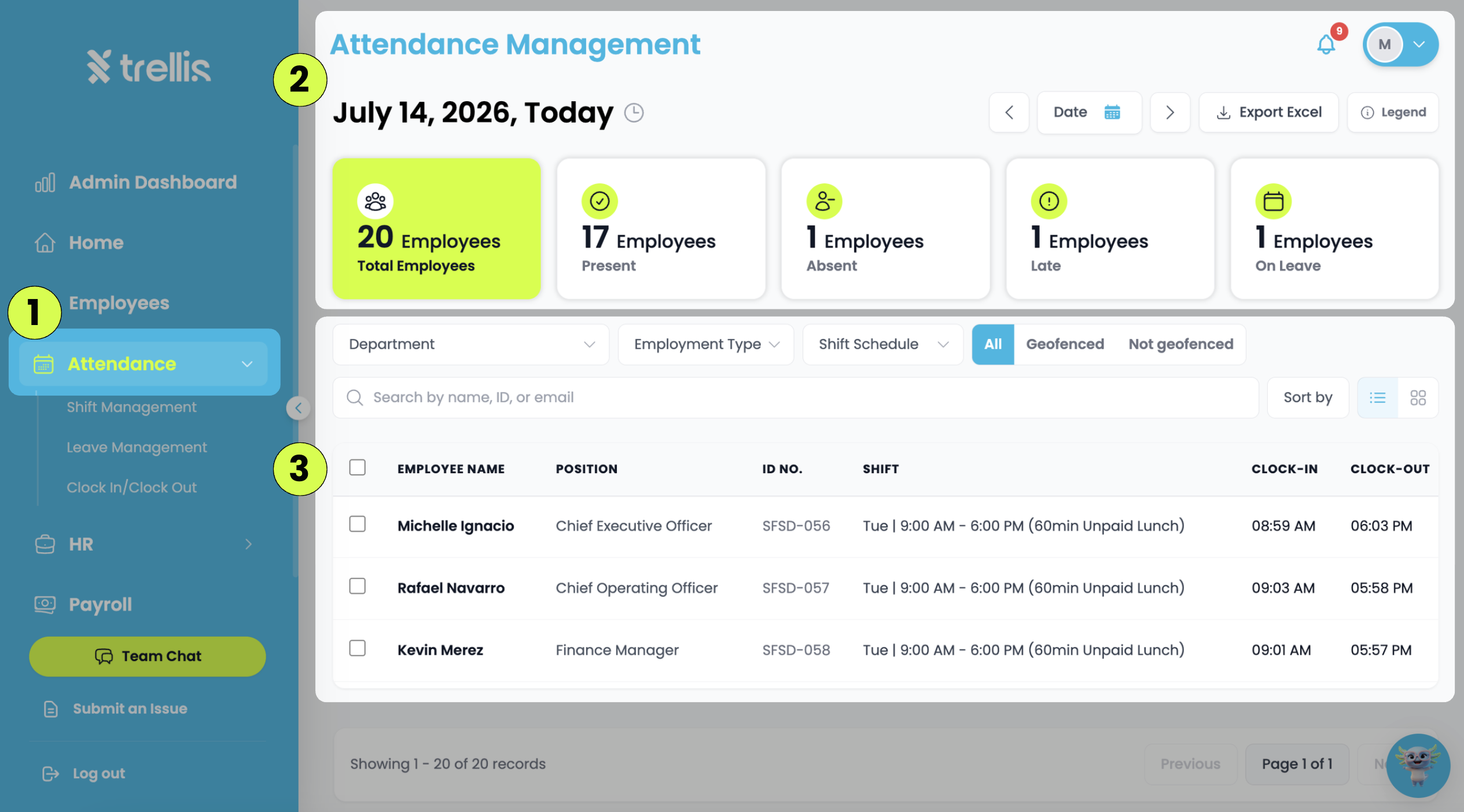Open the Legend button
1464x812 pixels.
1392,112
